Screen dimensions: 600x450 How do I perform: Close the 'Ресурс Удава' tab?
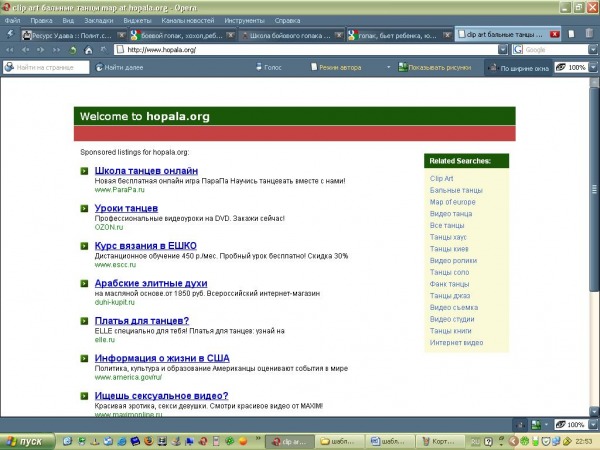[x=120, y=34]
